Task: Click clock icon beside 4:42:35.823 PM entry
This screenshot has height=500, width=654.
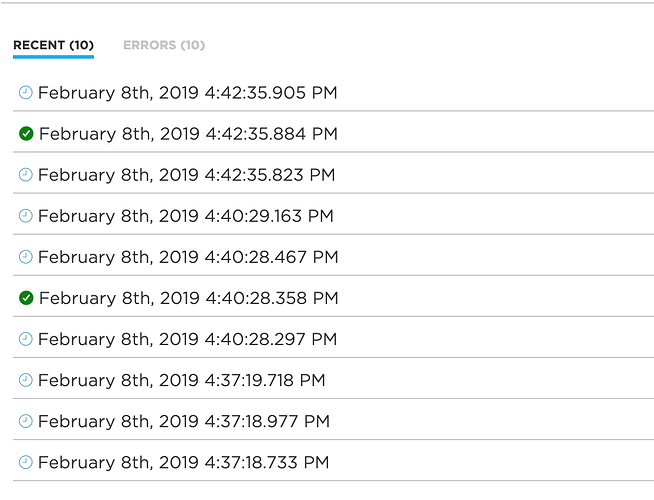Action: coord(26,175)
